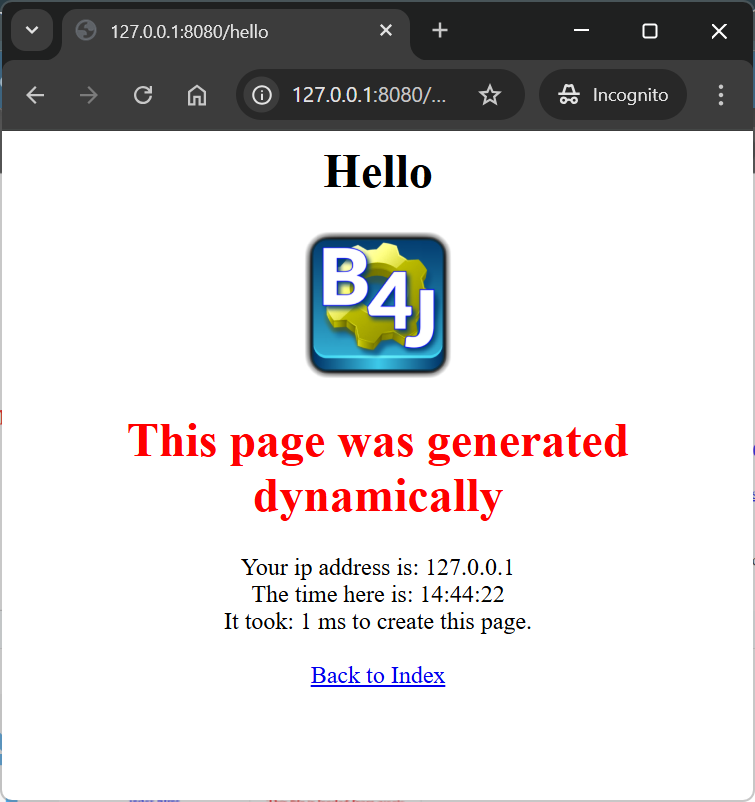Screen dimensions: 755x802
Task: Open the Chrome three-dot menu
Action: [721, 95]
